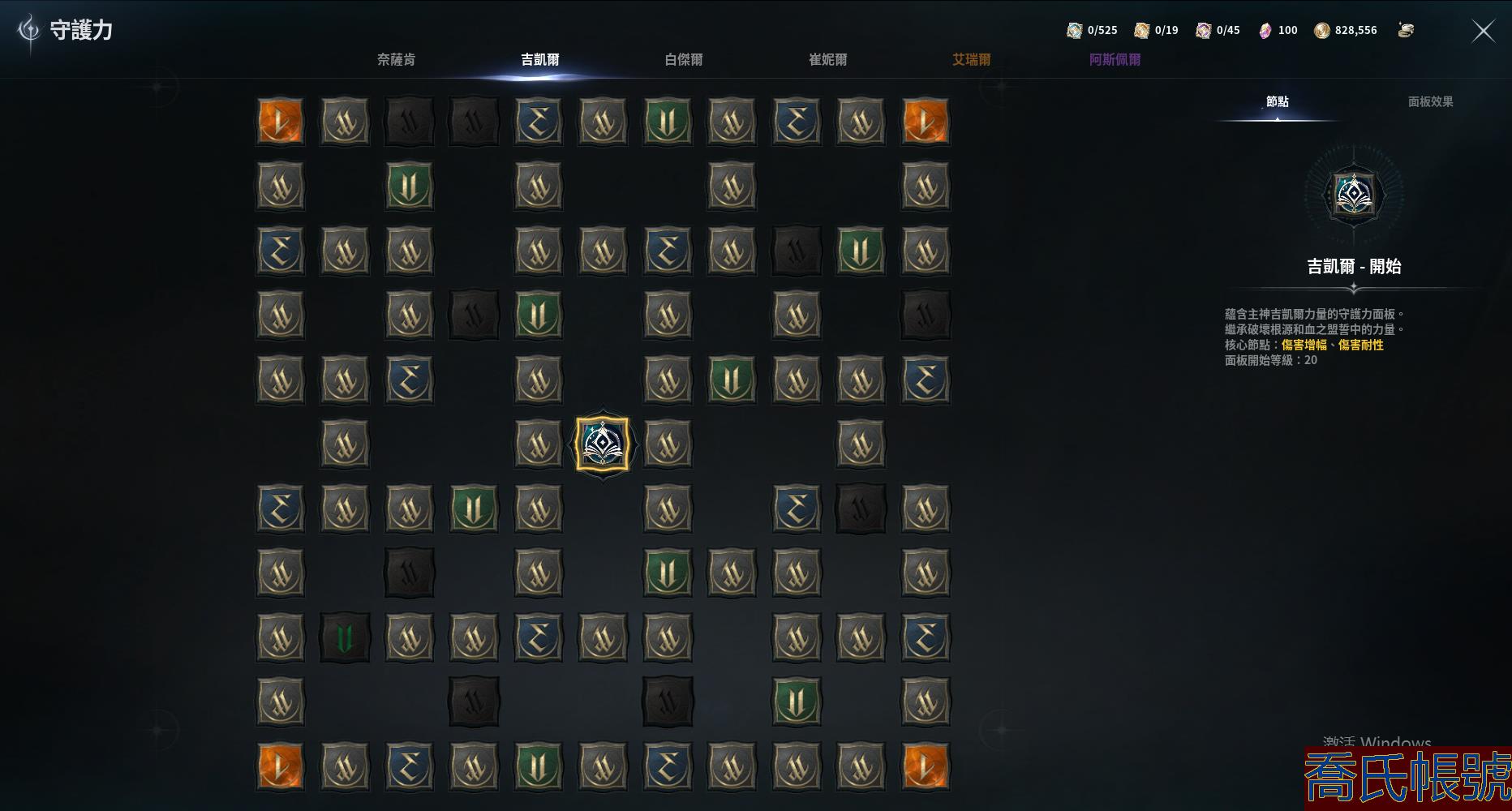Image resolution: width=1512 pixels, height=811 pixels.
Task: Select the 節點 panel tab
Action: pyautogui.click(x=1277, y=101)
